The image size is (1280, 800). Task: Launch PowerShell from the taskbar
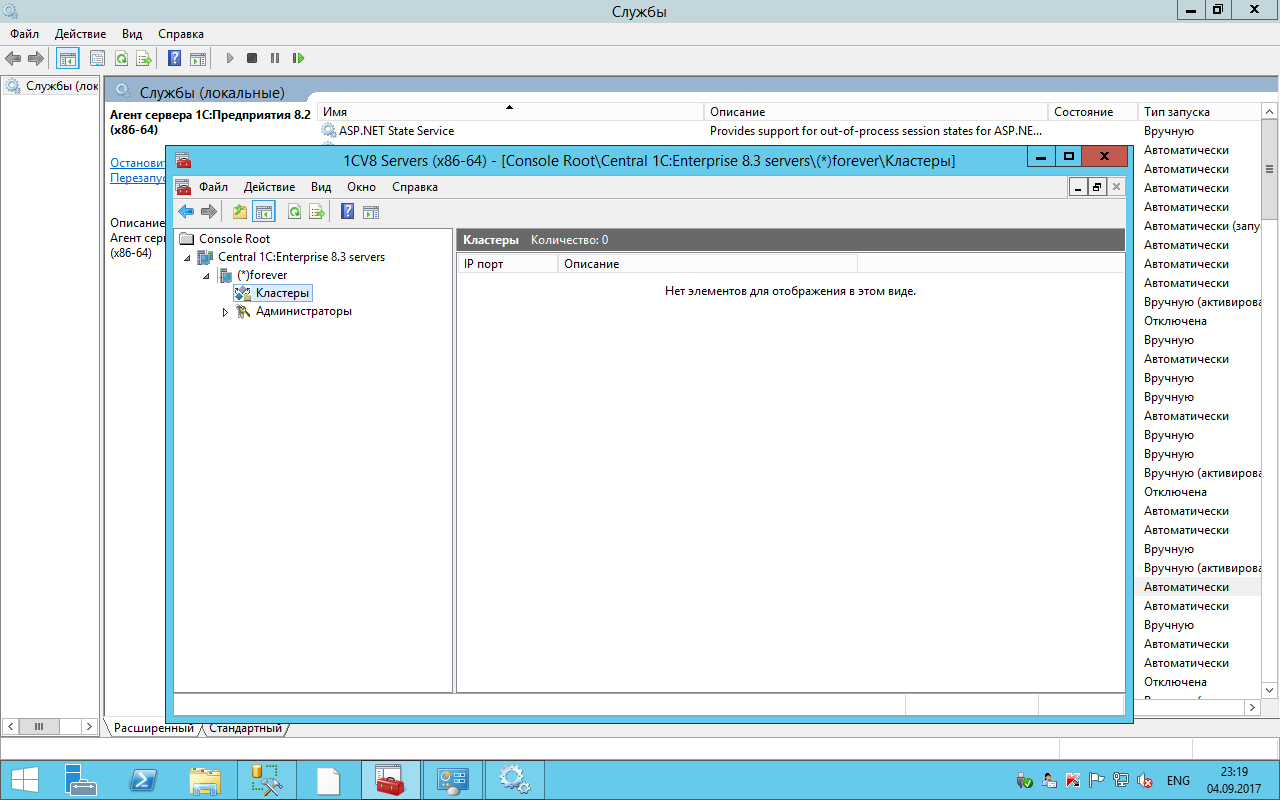point(143,780)
